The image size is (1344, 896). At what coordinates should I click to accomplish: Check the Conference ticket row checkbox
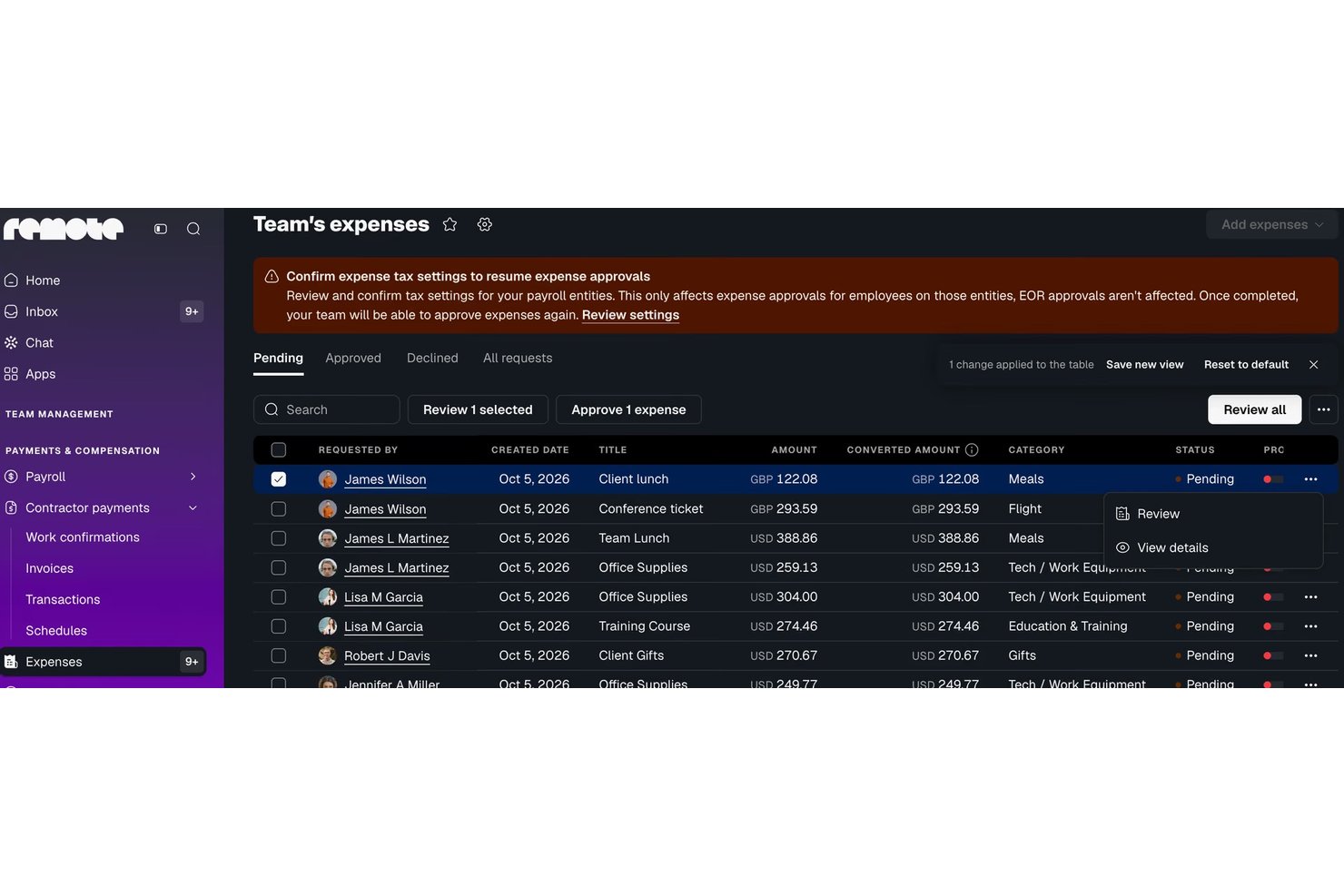[x=279, y=509]
